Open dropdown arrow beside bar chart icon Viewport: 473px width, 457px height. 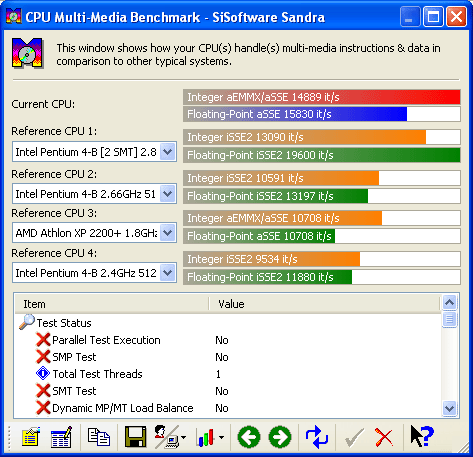(221, 437)
